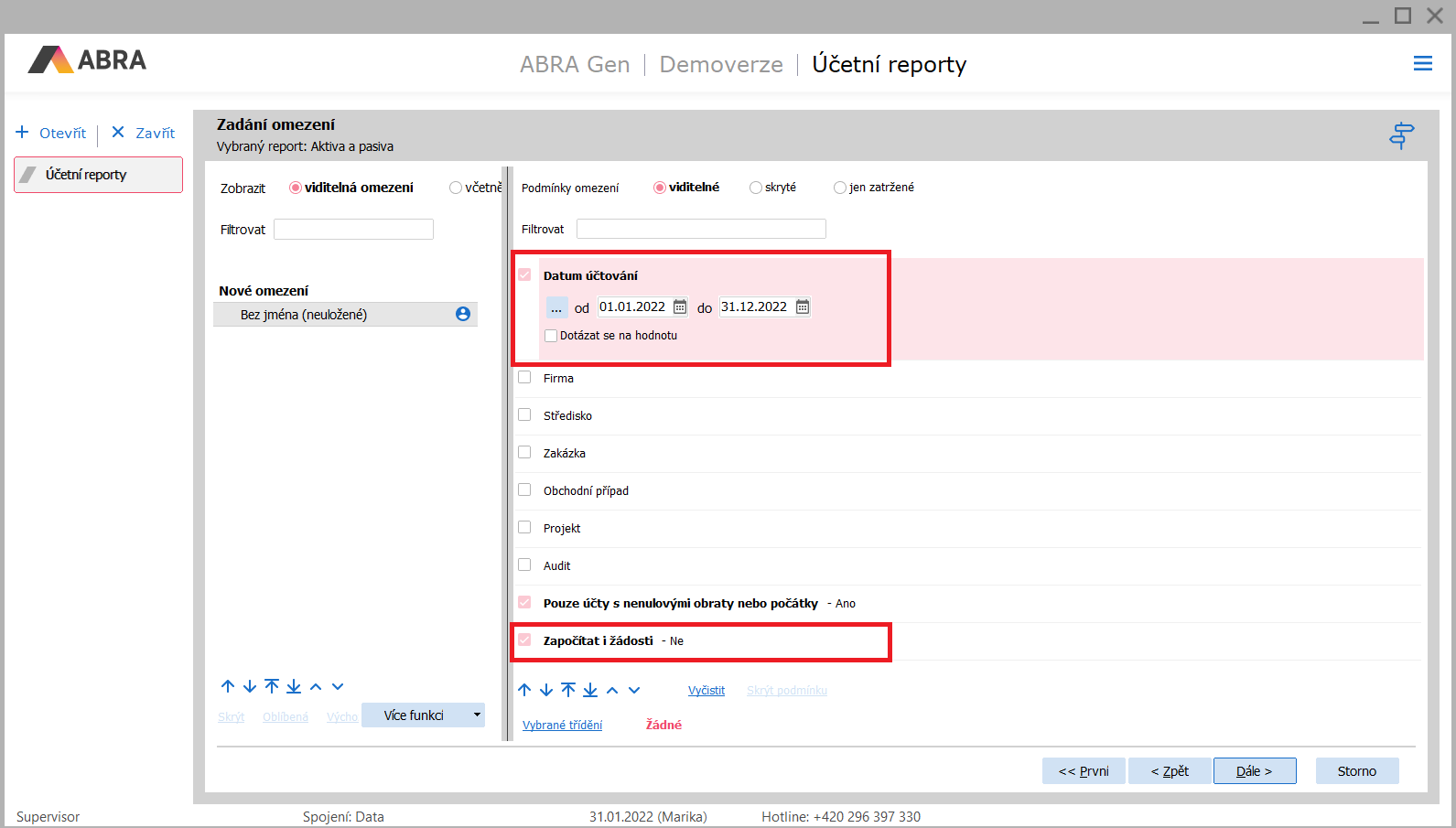The image size is (1456, 828).
Task: Open the calendar picker for the 'do' date
Action: pyautogui.click(x=803, y=307)
